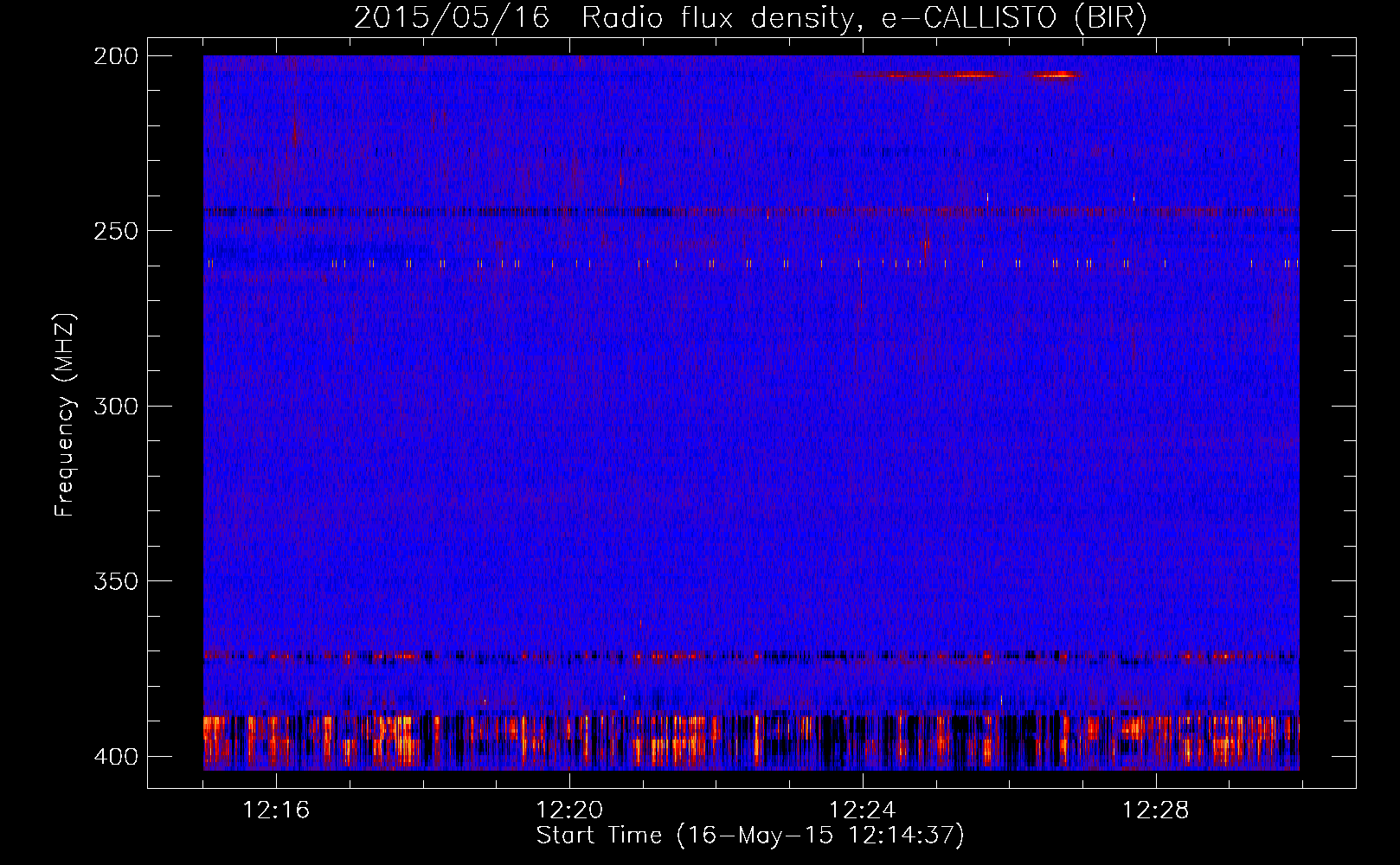Click the 200 frequency tick label
The image size is (1400, 865).
[x=116, y=56]
